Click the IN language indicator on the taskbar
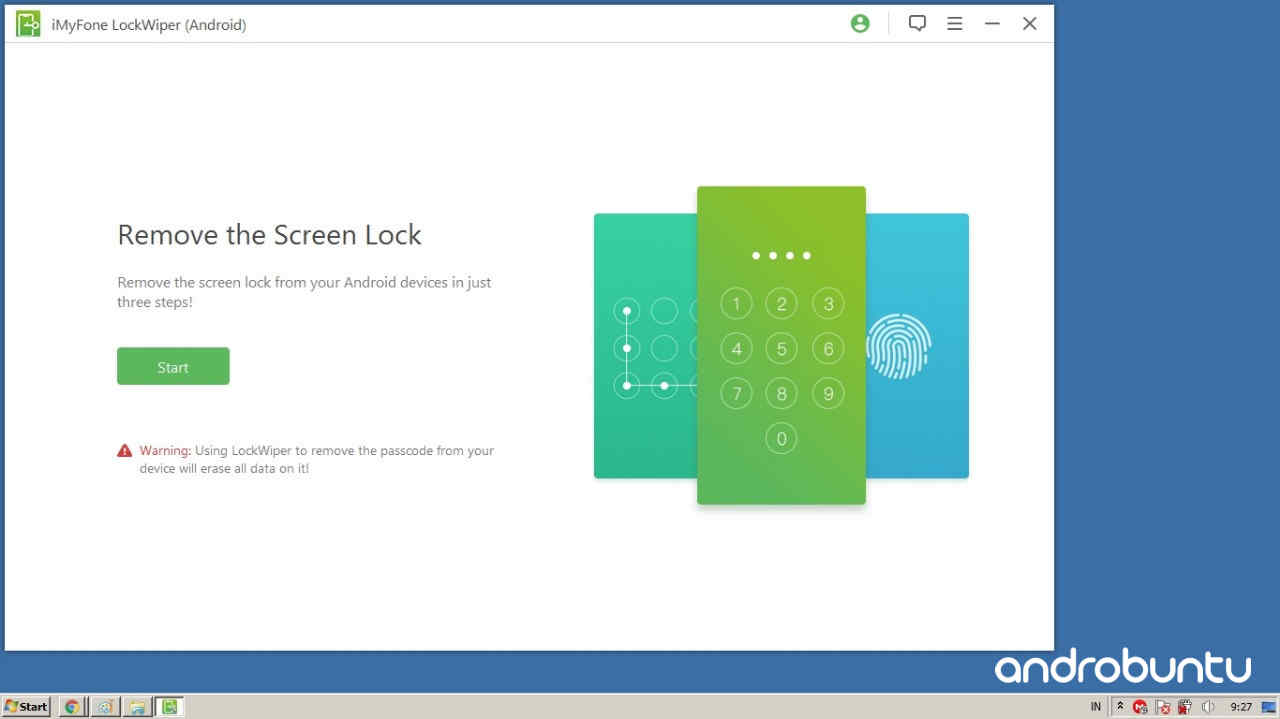1280x719 pixels. coord(1095,707)
